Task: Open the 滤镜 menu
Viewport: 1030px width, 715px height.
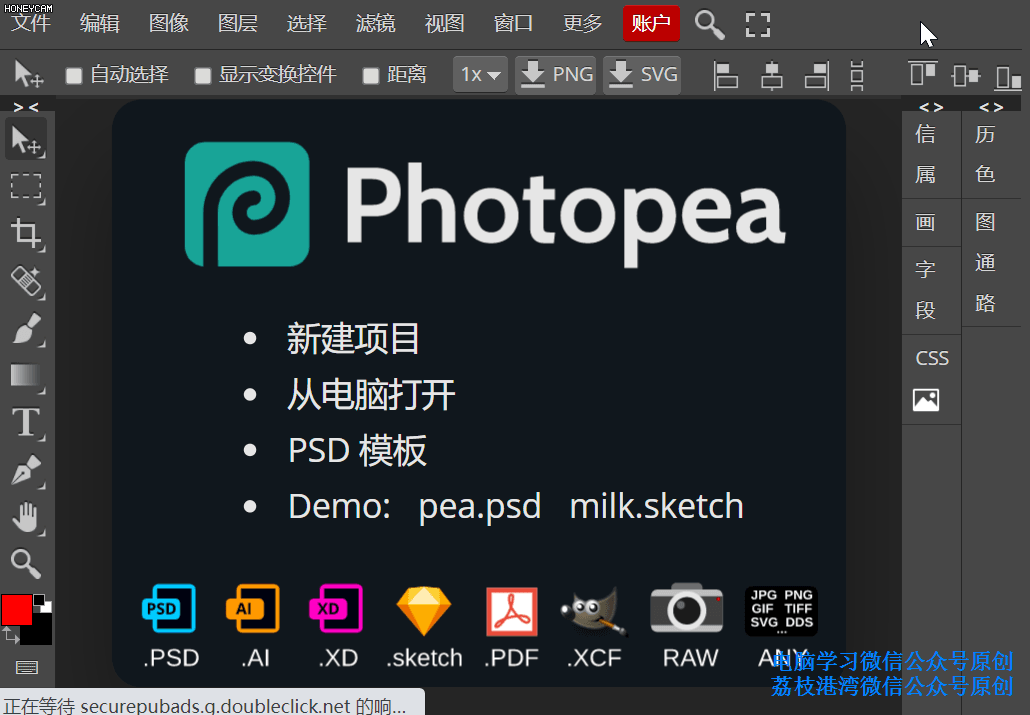Action: coord(376,24)
